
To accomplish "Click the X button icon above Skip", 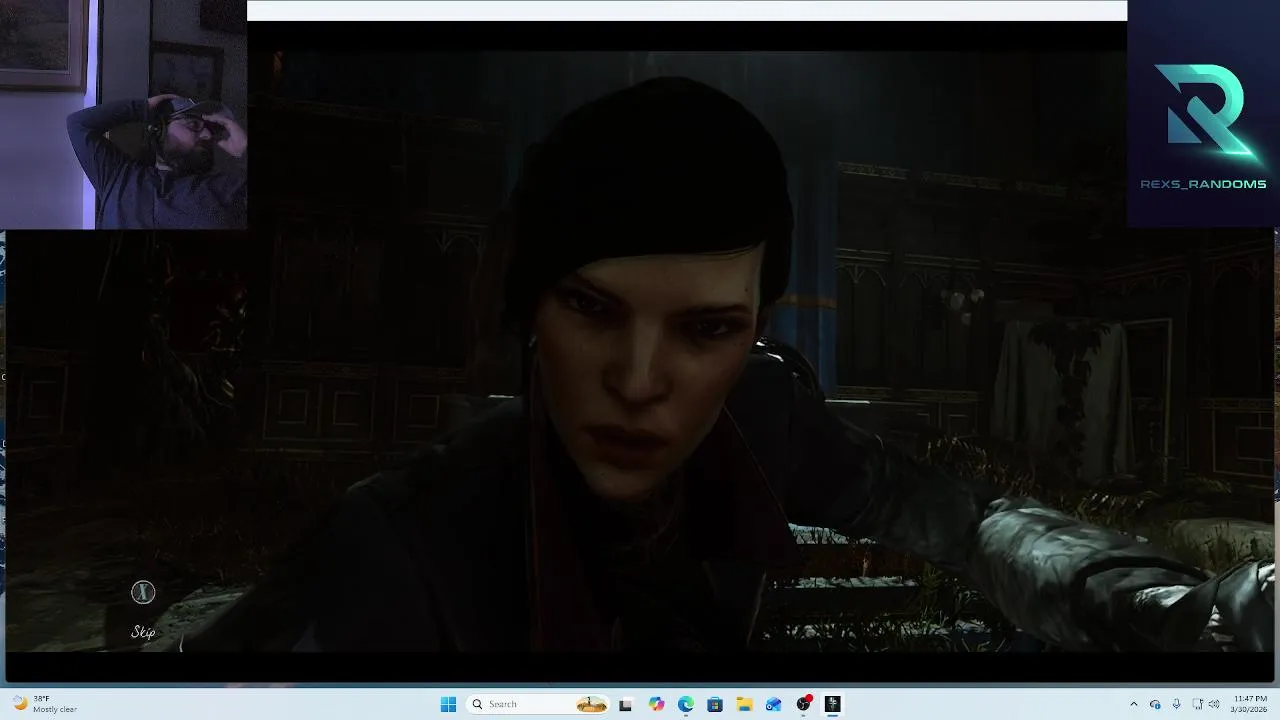I will (x=143, y=593).
